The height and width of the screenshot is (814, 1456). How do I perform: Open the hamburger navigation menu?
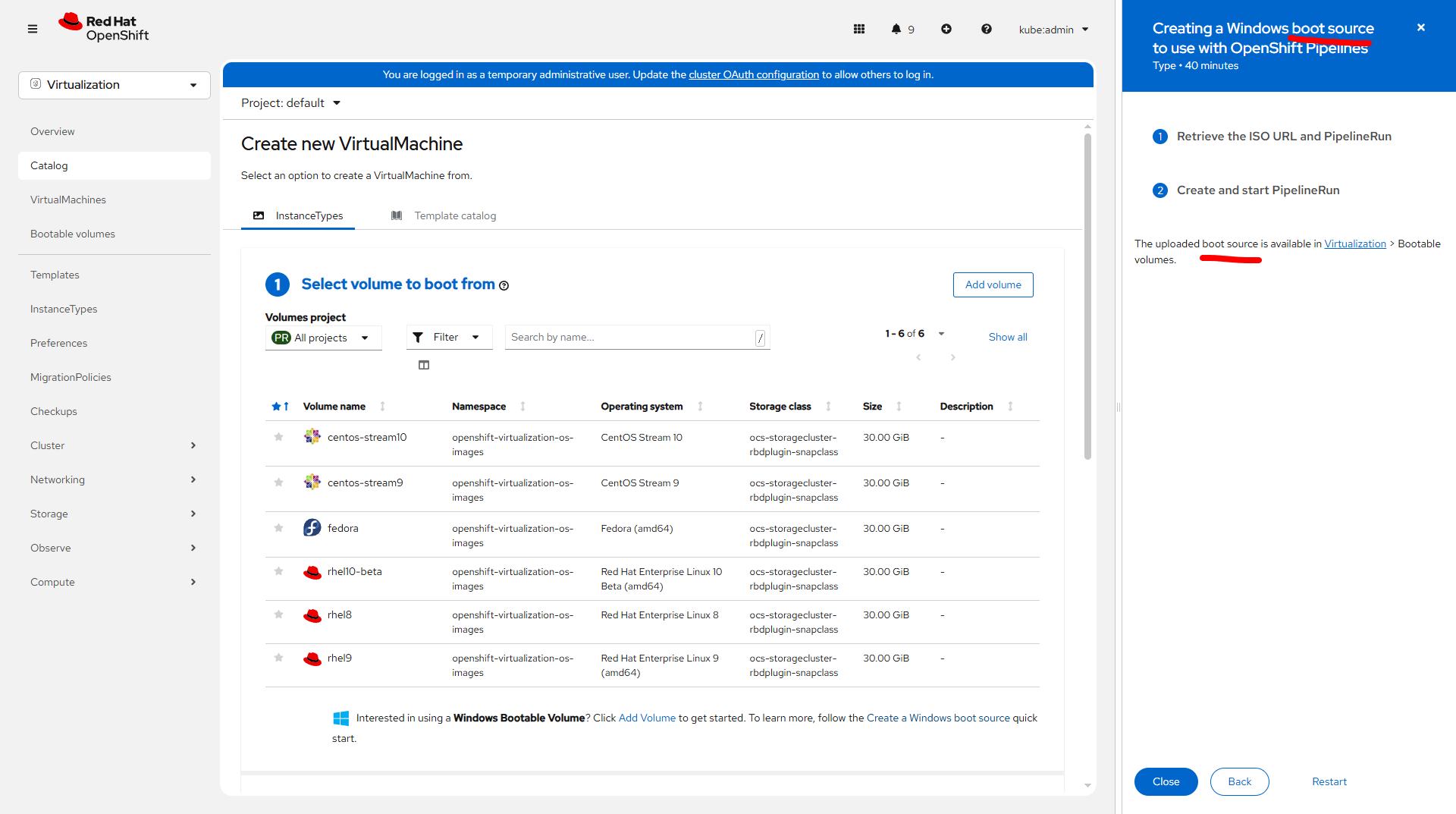pos(32,29)
